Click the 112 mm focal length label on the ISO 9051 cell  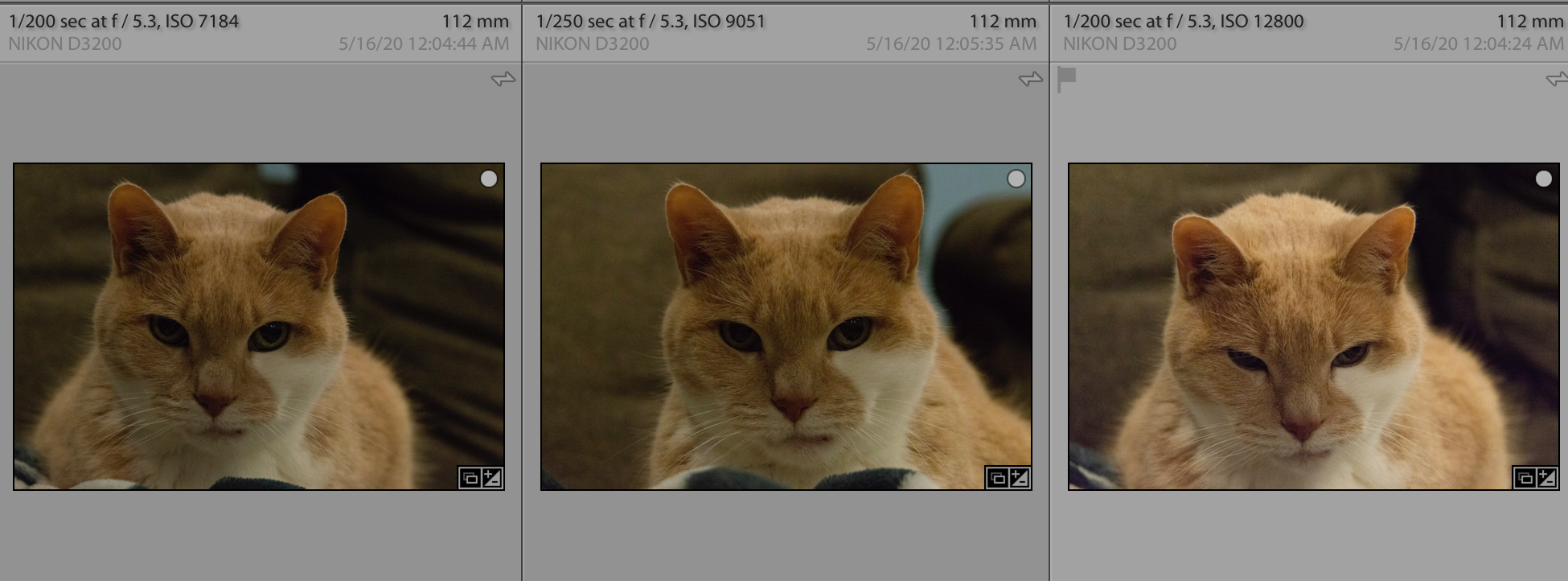point(1003,22)
